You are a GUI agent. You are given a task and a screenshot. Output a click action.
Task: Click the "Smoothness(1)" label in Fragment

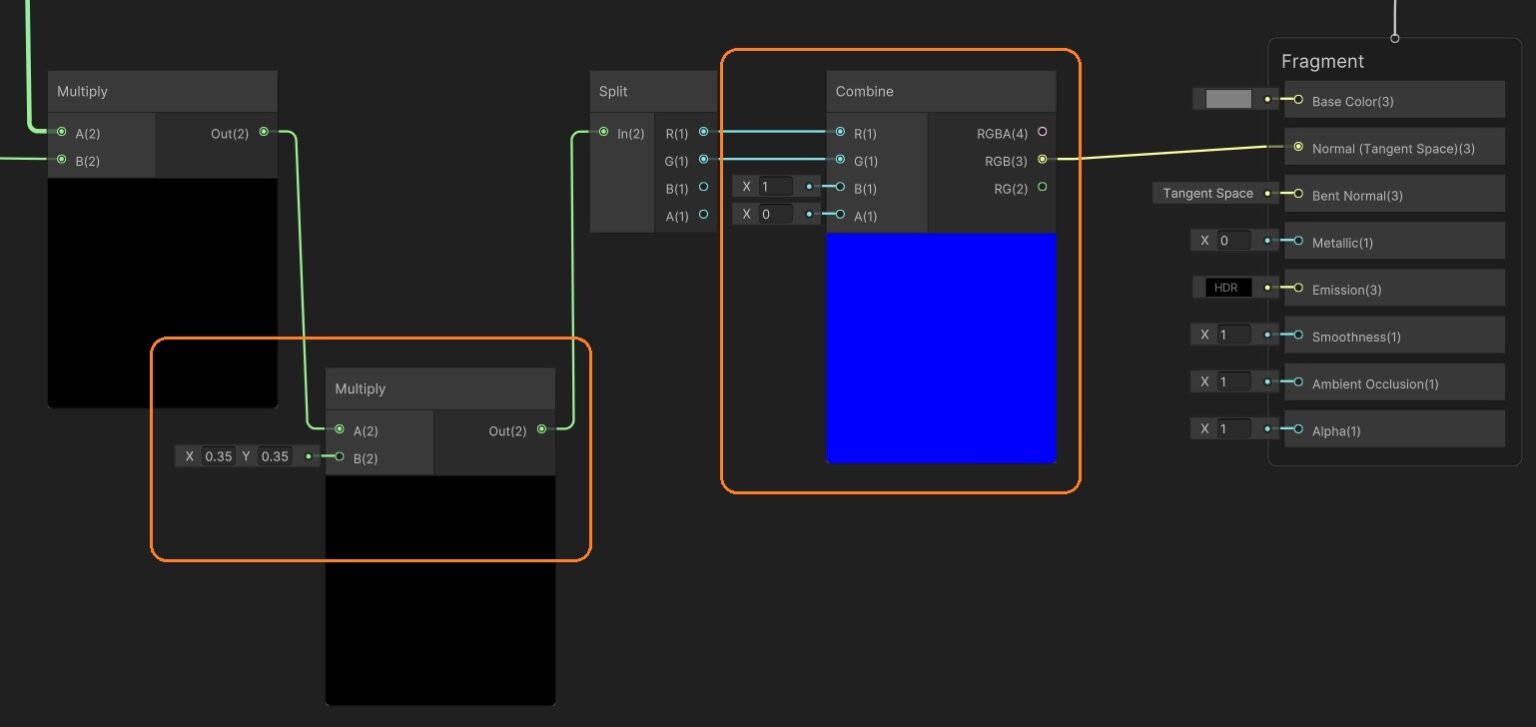coord(1356,336)
